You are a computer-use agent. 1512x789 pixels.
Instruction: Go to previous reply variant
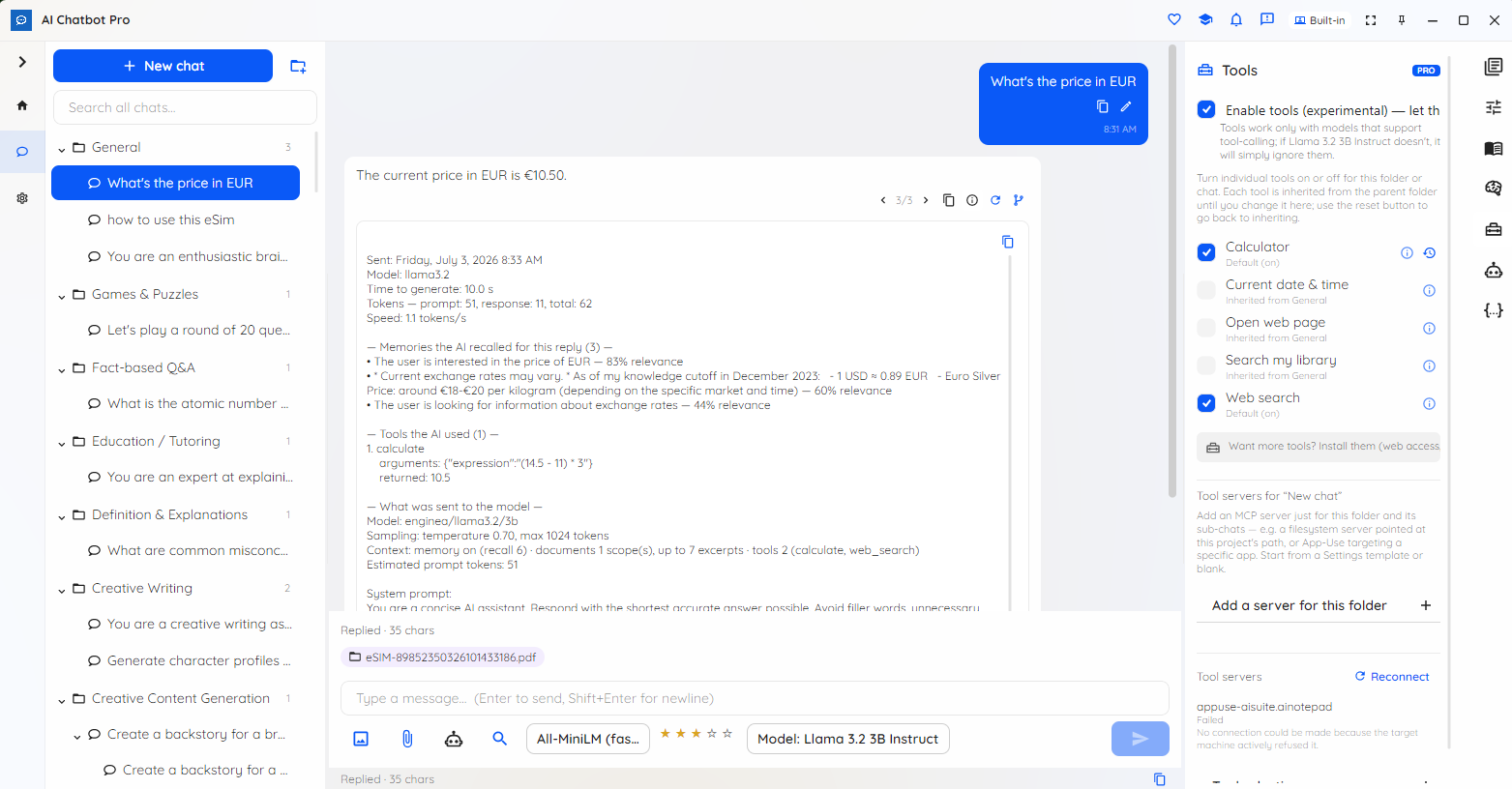click(882, 200)
